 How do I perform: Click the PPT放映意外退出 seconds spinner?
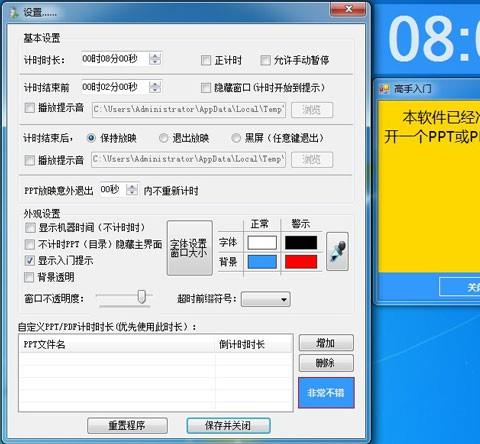point(132,190)
